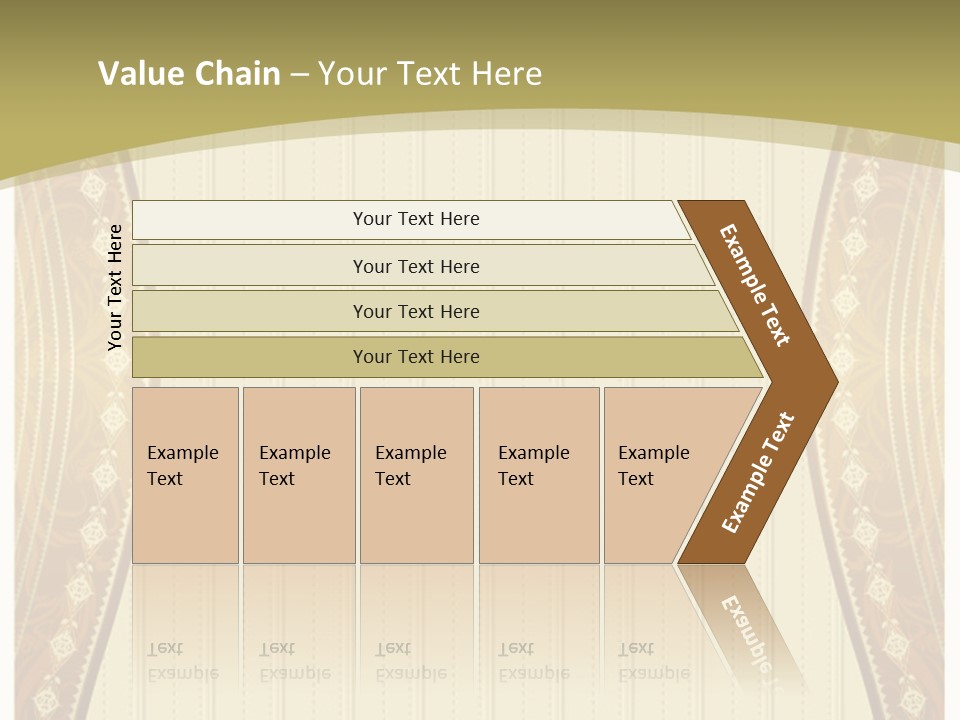Select the slide title 'Value Chain – Your Text Here'

point(320,73)
